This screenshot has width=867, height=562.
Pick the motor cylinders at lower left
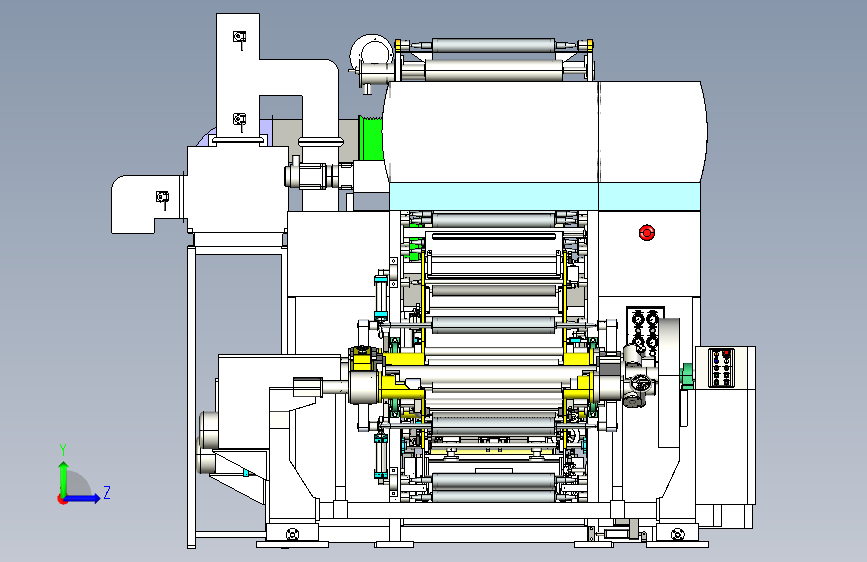coord(207,443)
